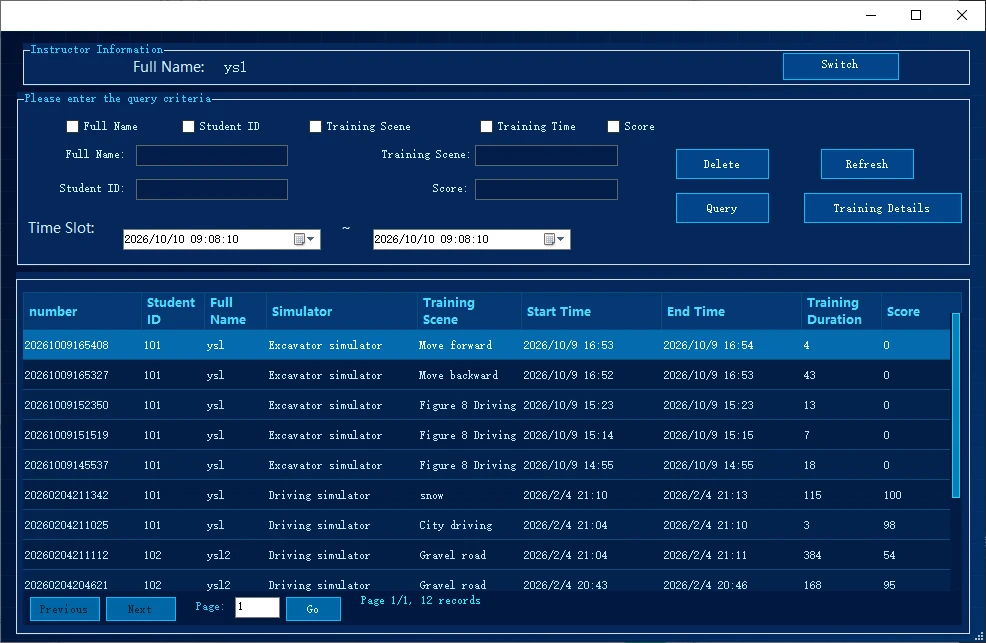Select record 20260204211112
The height and width of the screenshot is (643, 986).
coord(487,555)
